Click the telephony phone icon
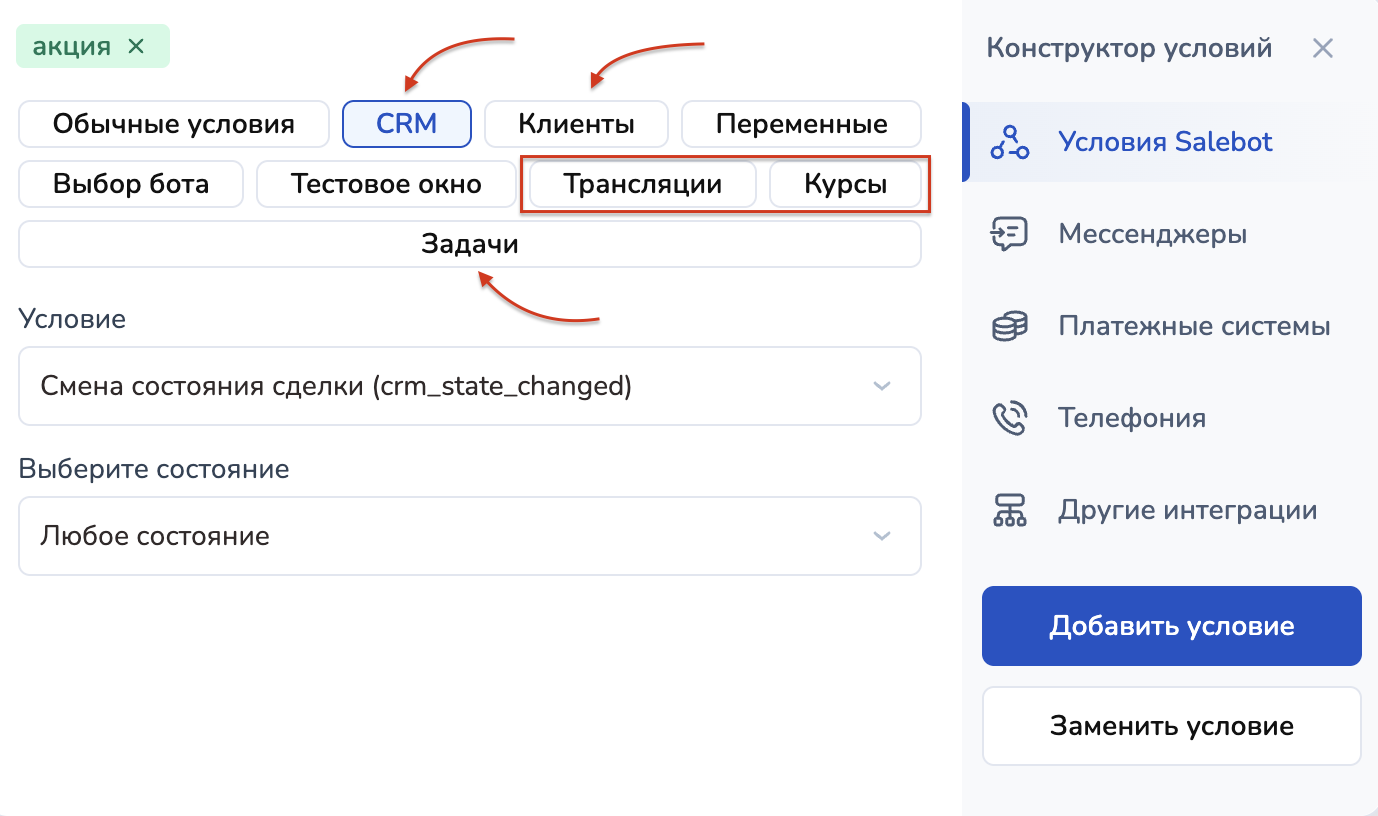1378x816 pixels. [1009, 418]
